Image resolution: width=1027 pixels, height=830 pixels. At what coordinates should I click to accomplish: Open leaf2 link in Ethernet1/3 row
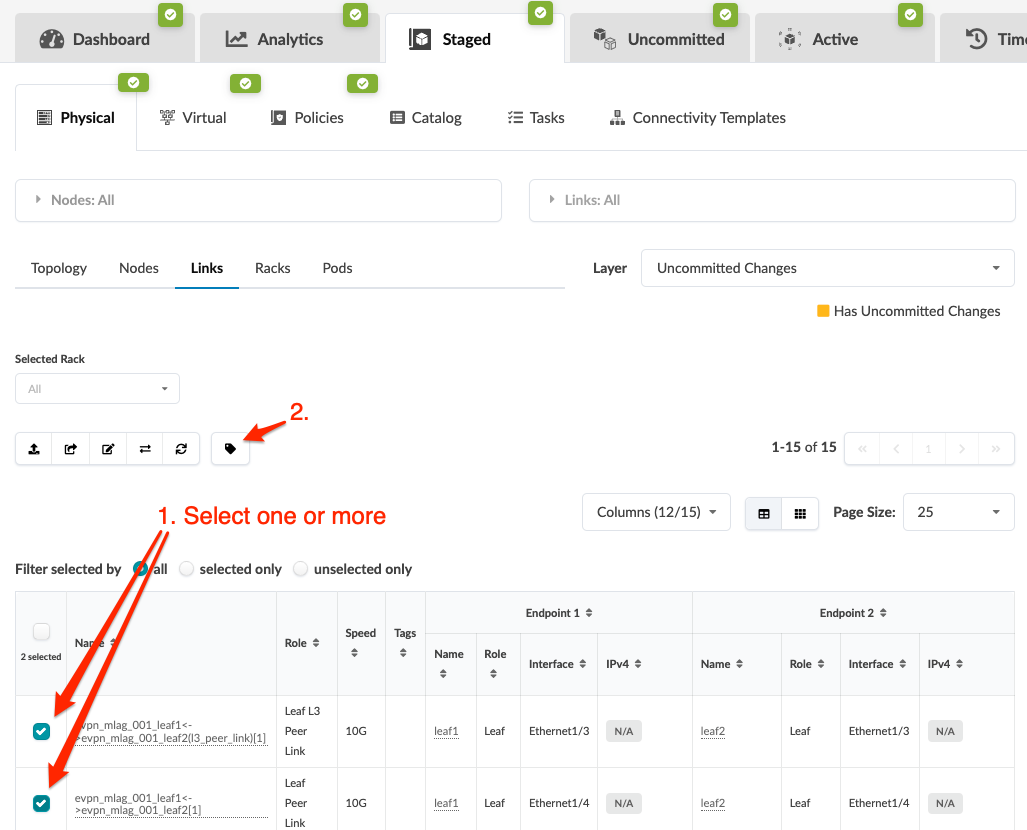point(713,731)
